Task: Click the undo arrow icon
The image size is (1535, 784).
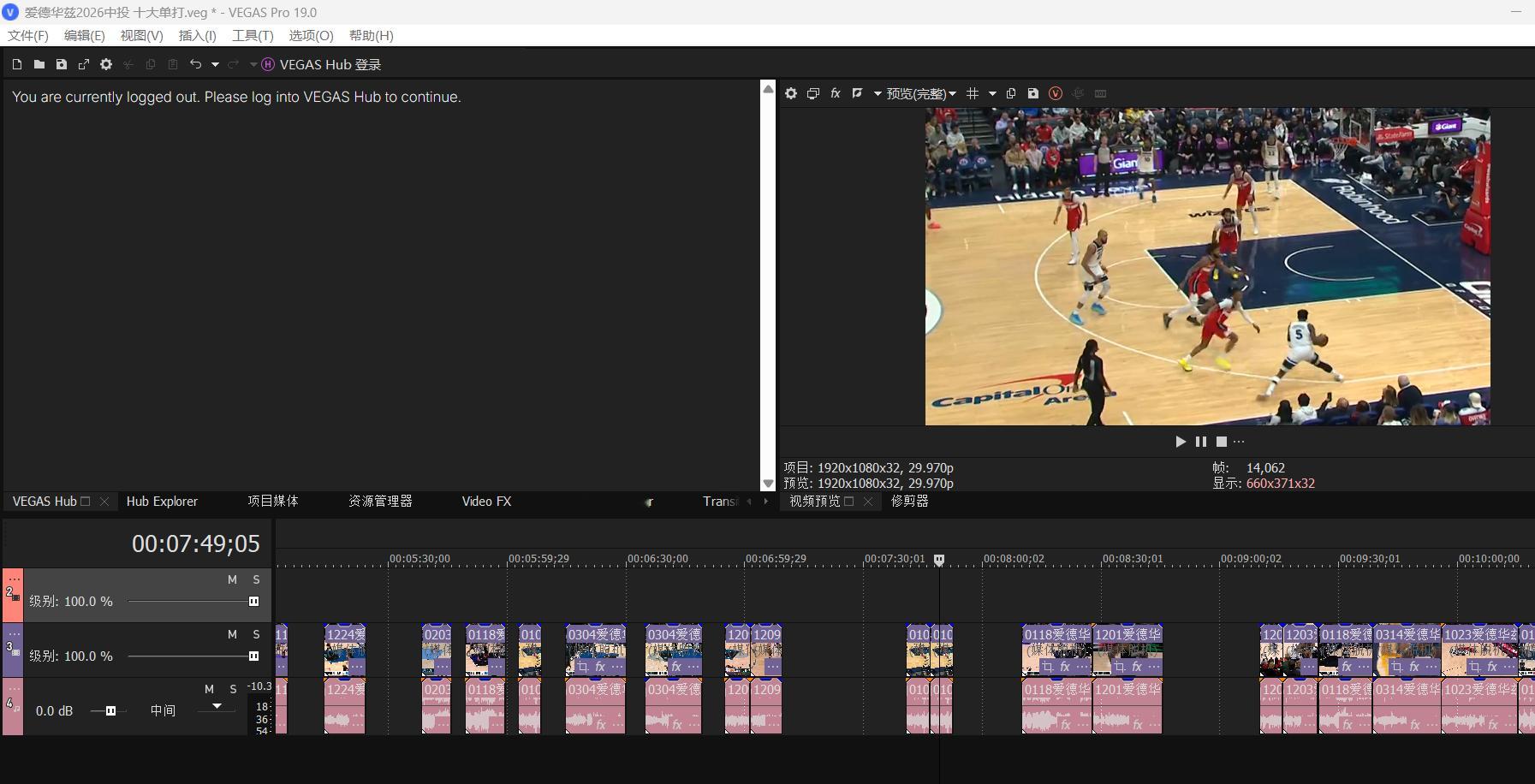Action: [195, 64]
